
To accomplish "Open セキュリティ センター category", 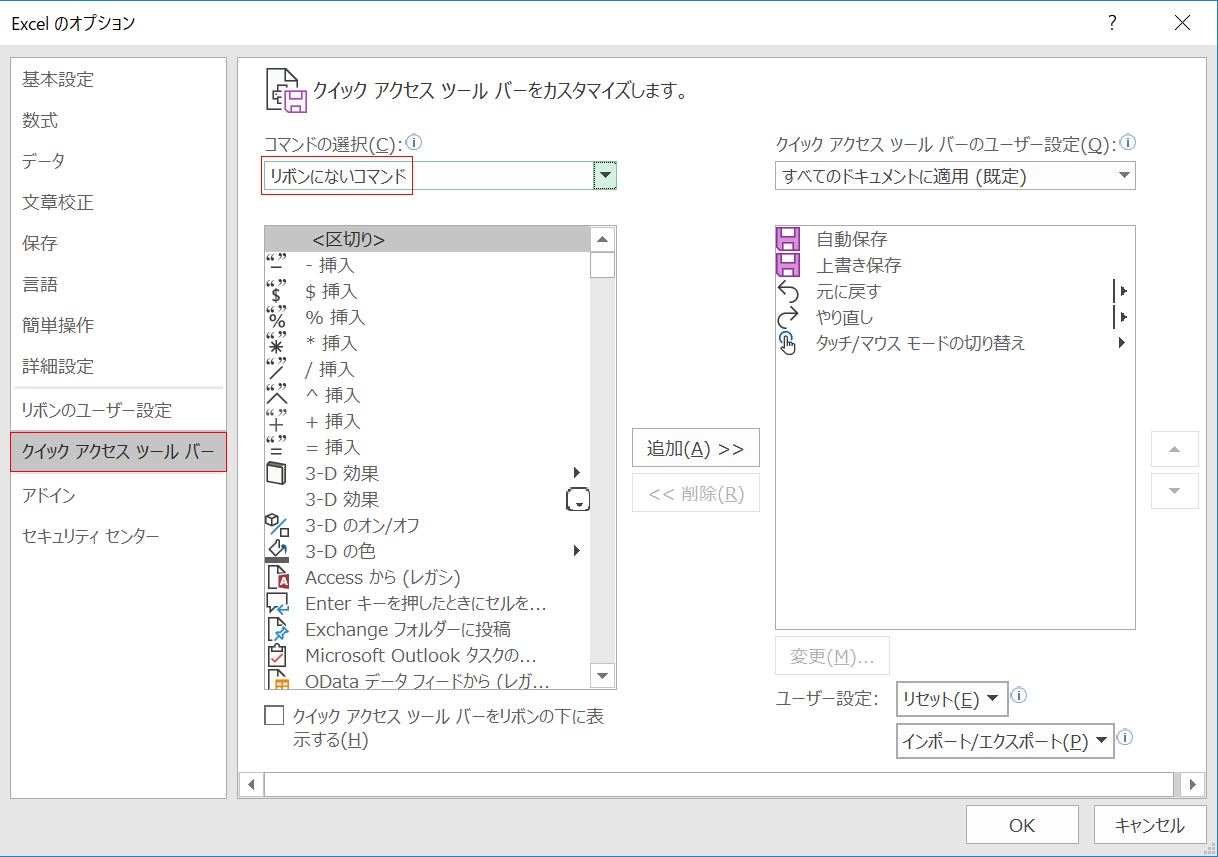I will 118,536.
